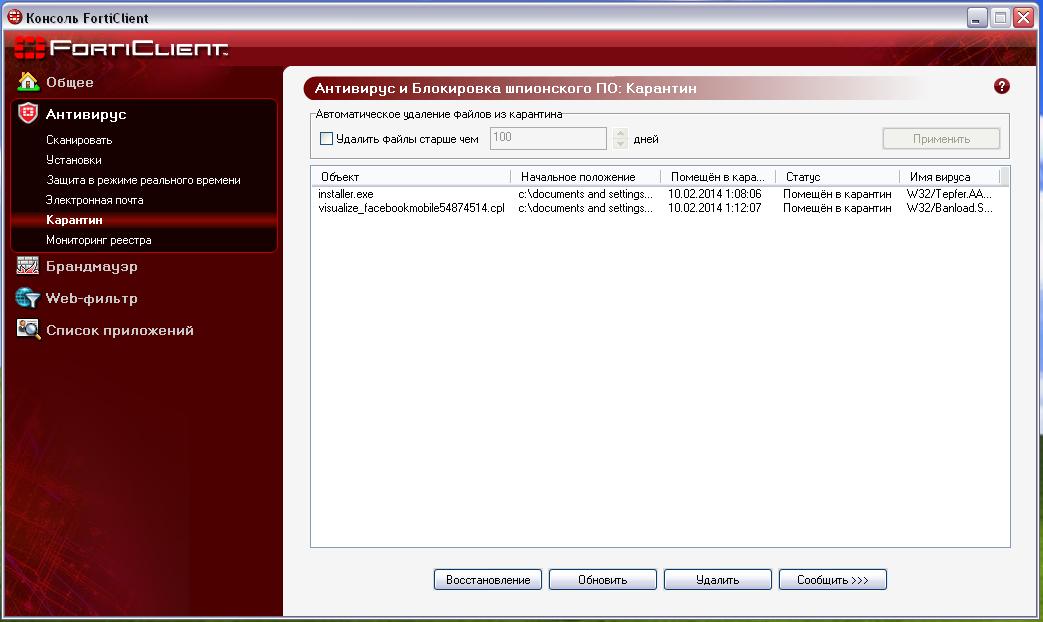Sort by Помещён в кара... column header
The height and width of the screenshot is (622, 1043).
(718, 176)
